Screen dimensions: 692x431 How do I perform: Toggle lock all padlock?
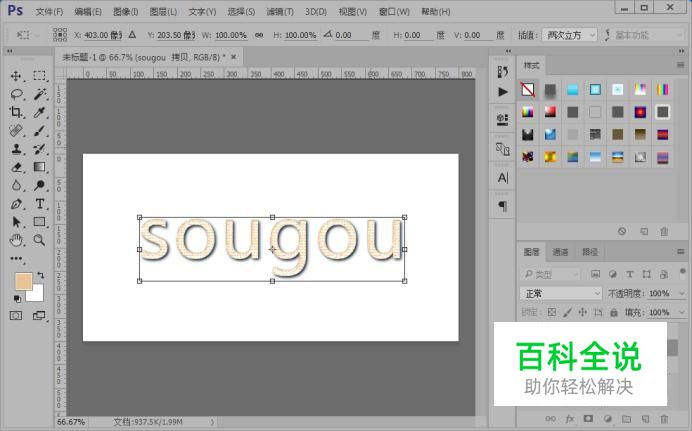613,312
